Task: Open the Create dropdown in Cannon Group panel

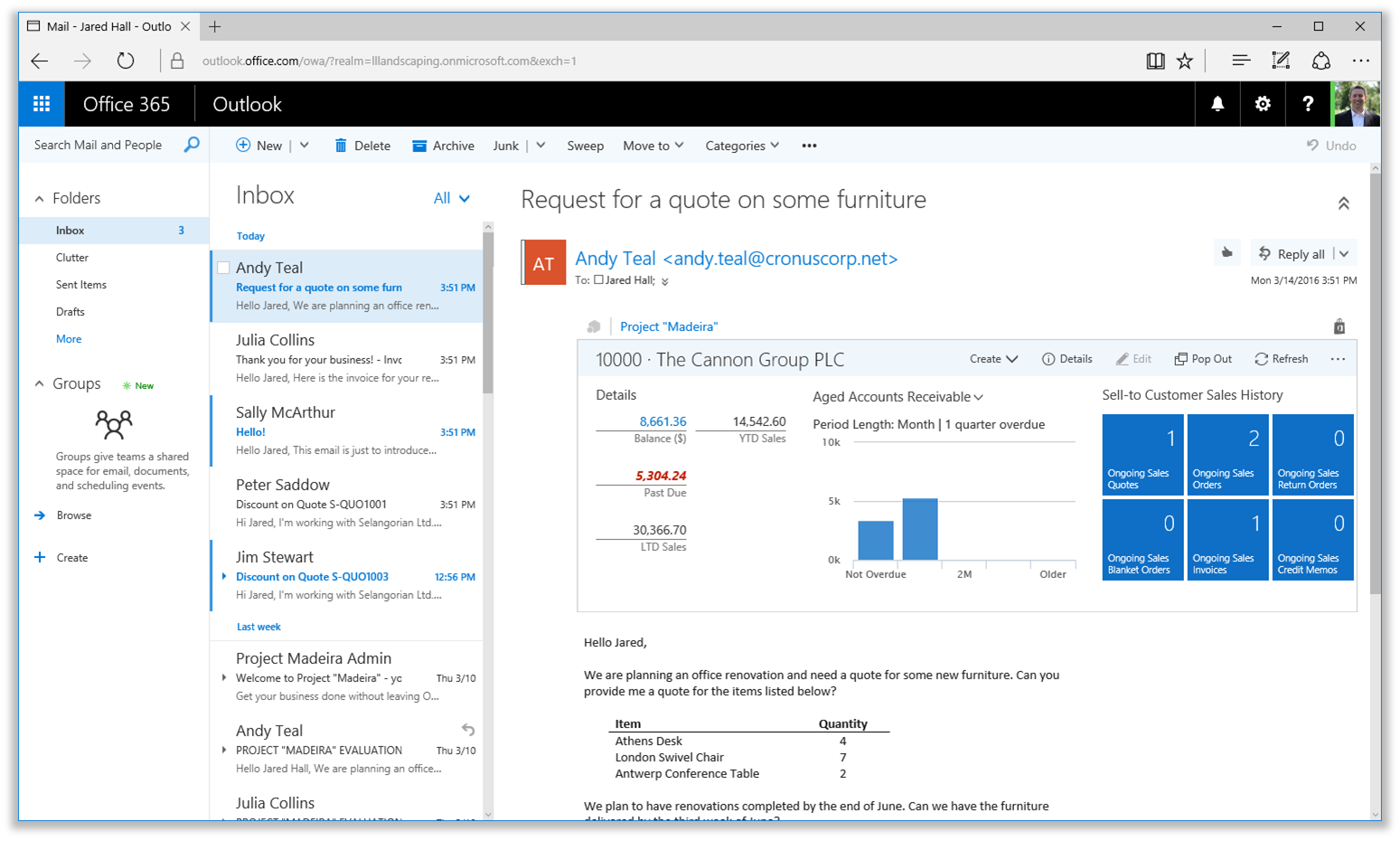Action: pyautogui.click(x=994, y=359)
